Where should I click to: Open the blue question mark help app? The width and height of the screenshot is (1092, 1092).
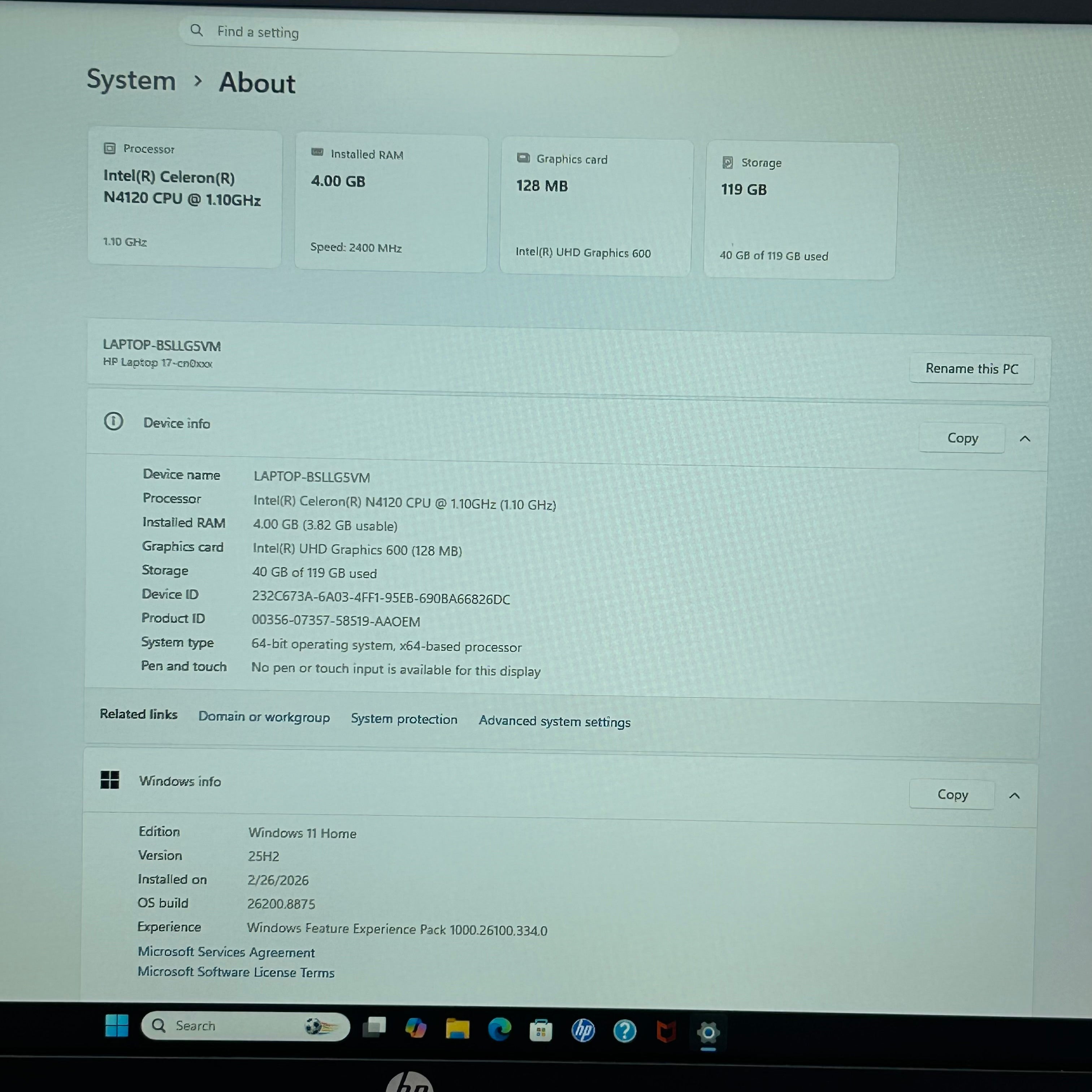tap(625, 1032)
